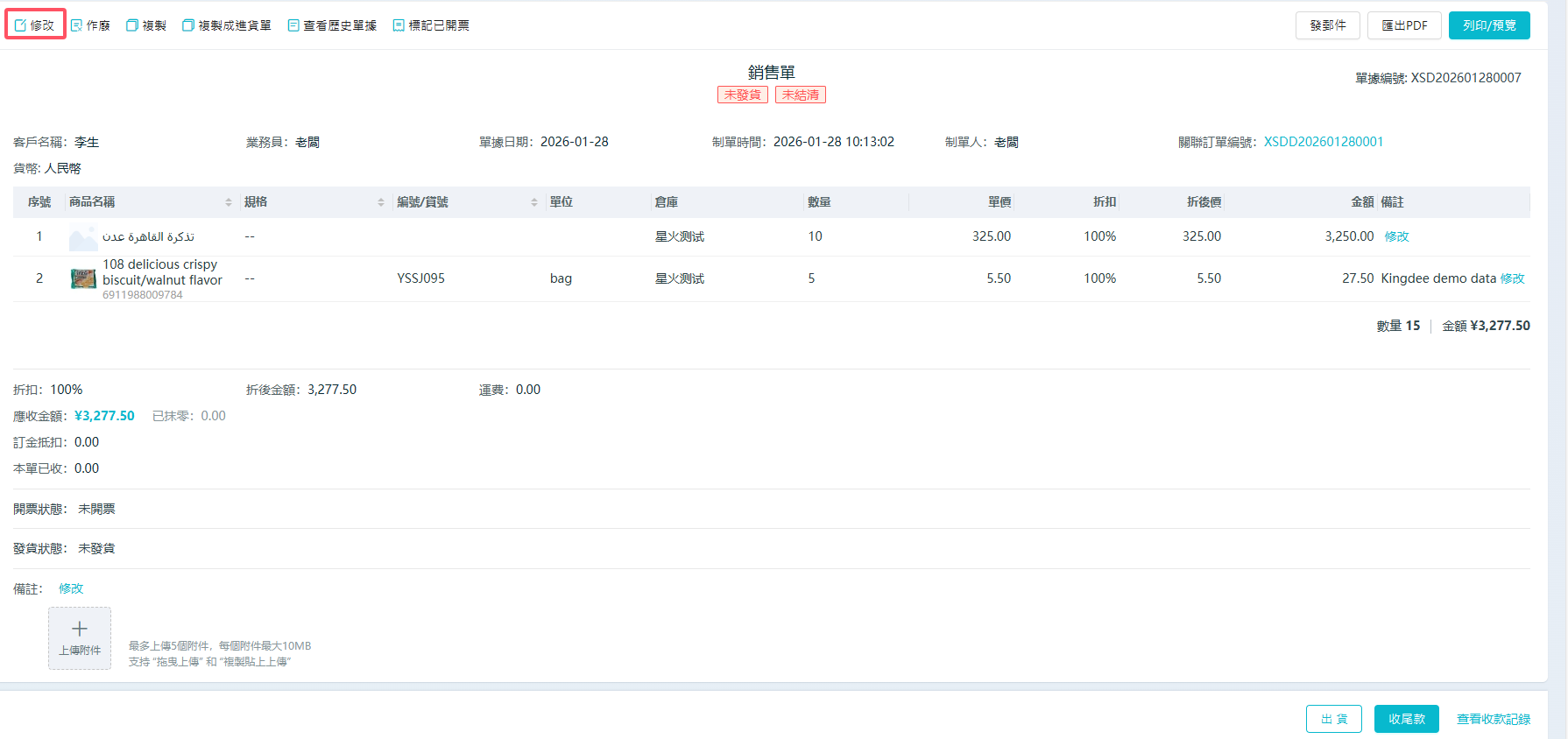This screenshot has width=1568, height=739.
Task: Click the 複製成進貨單 icon
Action: click(188, 25)
